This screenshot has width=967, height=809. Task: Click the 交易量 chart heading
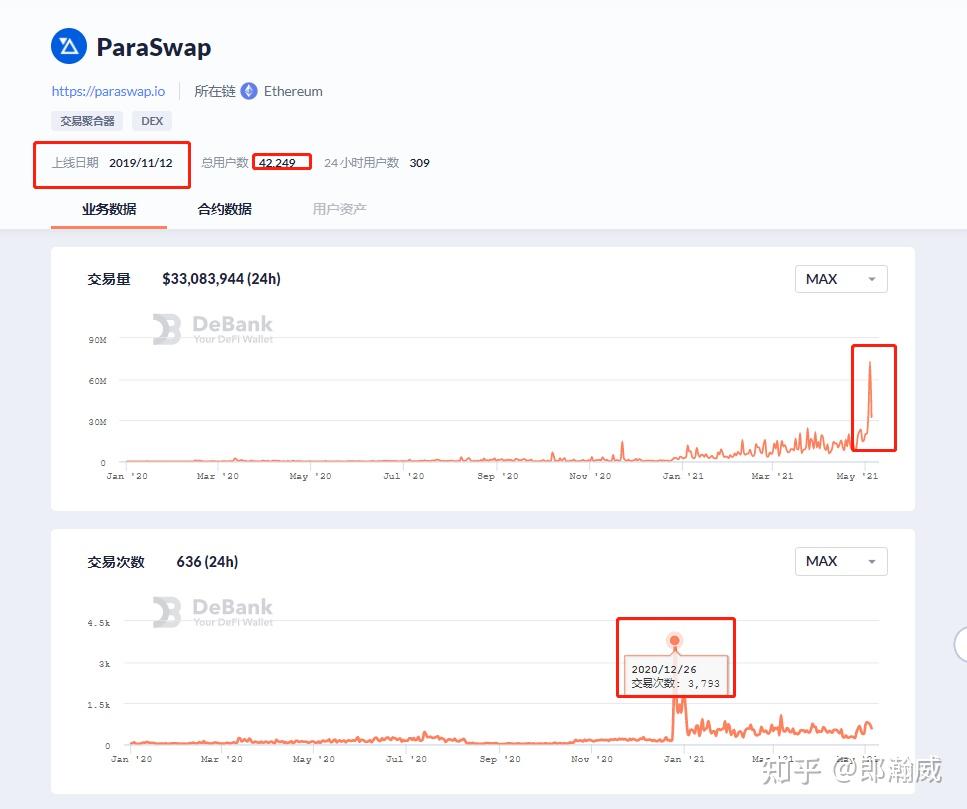pos(109,279)
